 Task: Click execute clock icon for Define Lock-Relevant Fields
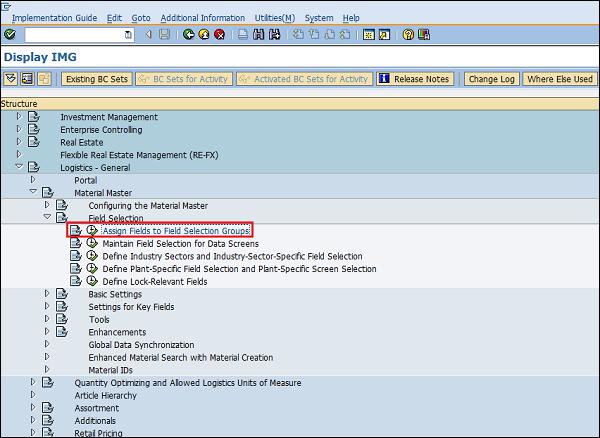click(92, 282)
